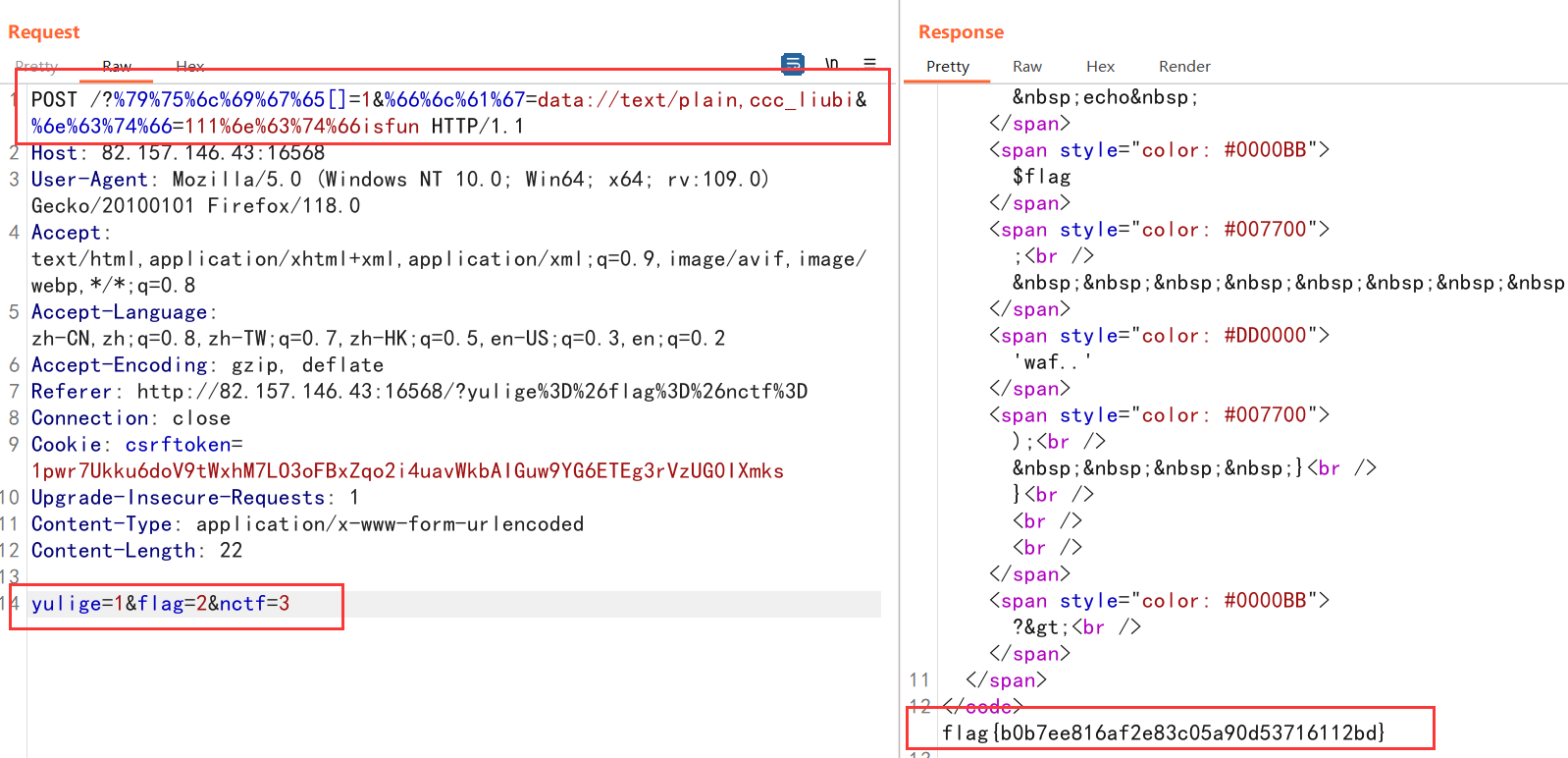
Task: Click the Referer header line
Action: coord(420,392)
